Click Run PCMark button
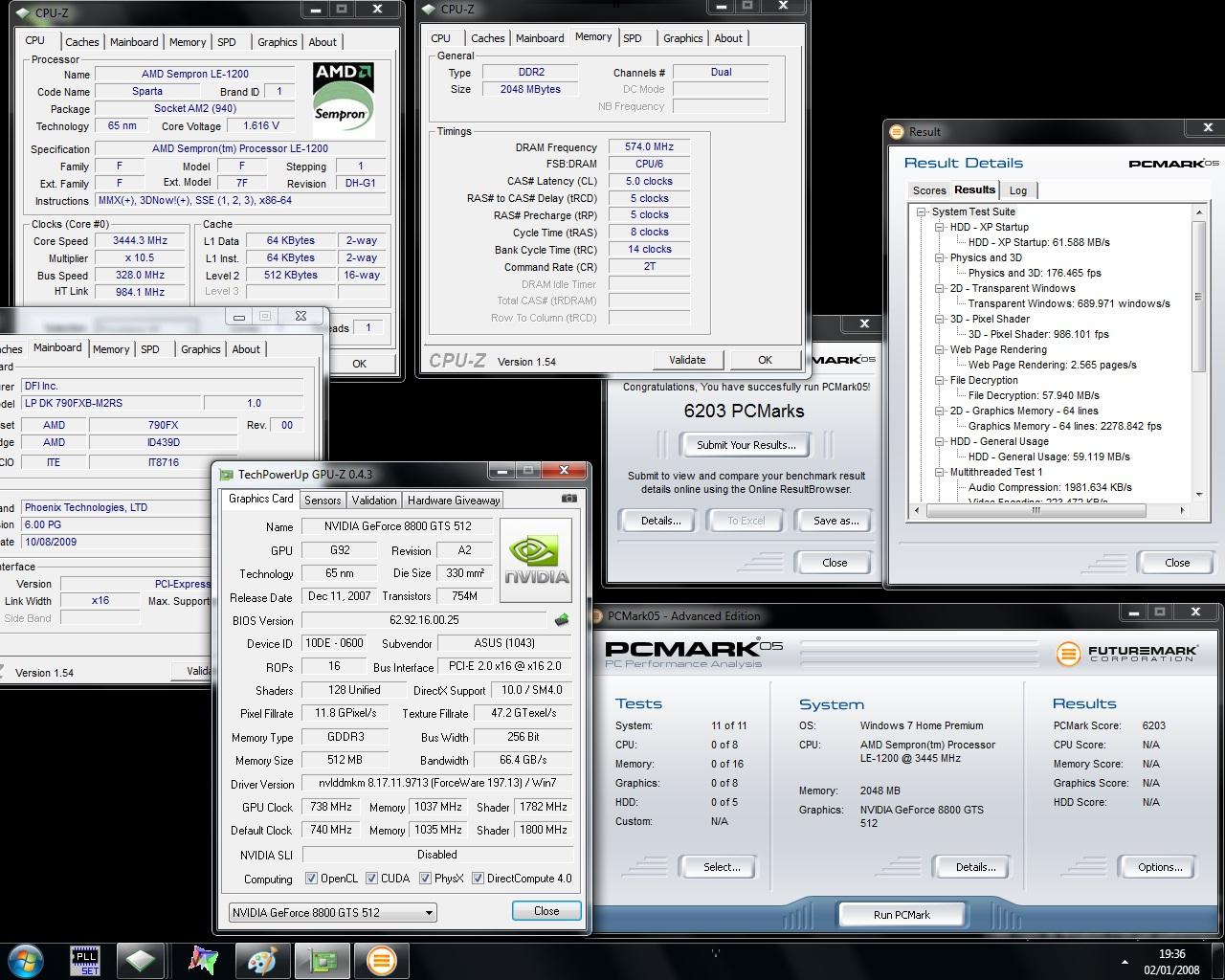Screen dimensions: 1225x980 coord(902,915)
